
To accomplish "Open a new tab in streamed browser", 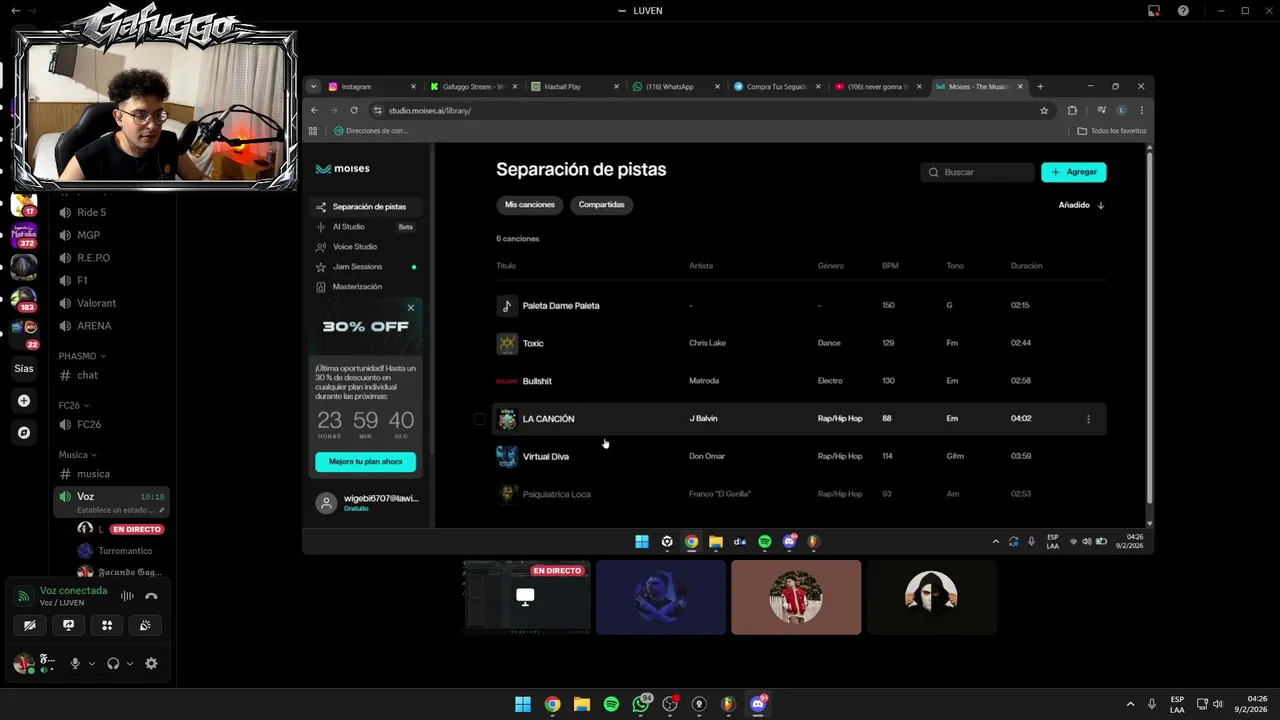I will 1040,87.
